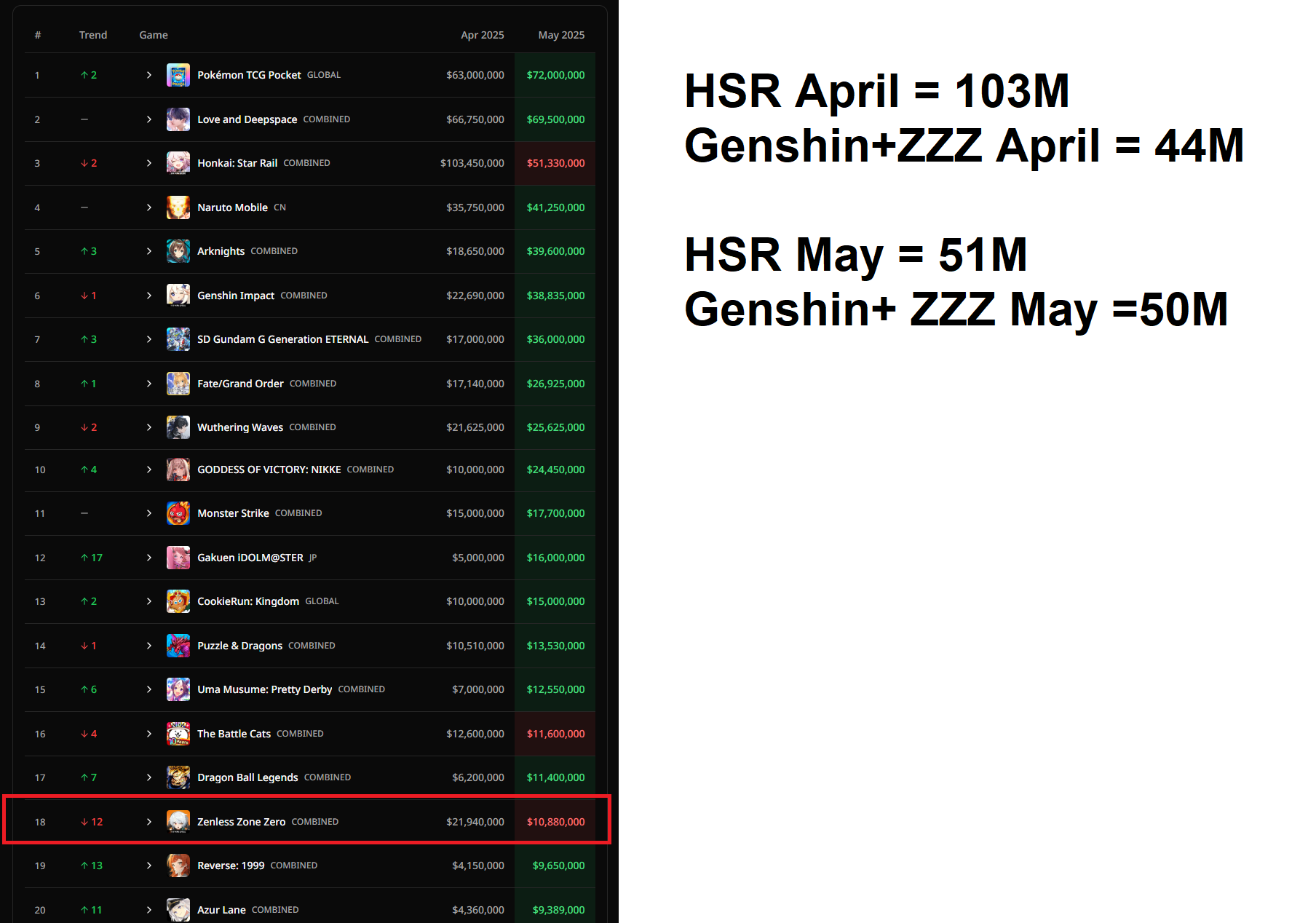This screenshot has height=923, width=1316.
Task: Click the Love and Deepspace game icon
Action: click(x=178, y=119)
